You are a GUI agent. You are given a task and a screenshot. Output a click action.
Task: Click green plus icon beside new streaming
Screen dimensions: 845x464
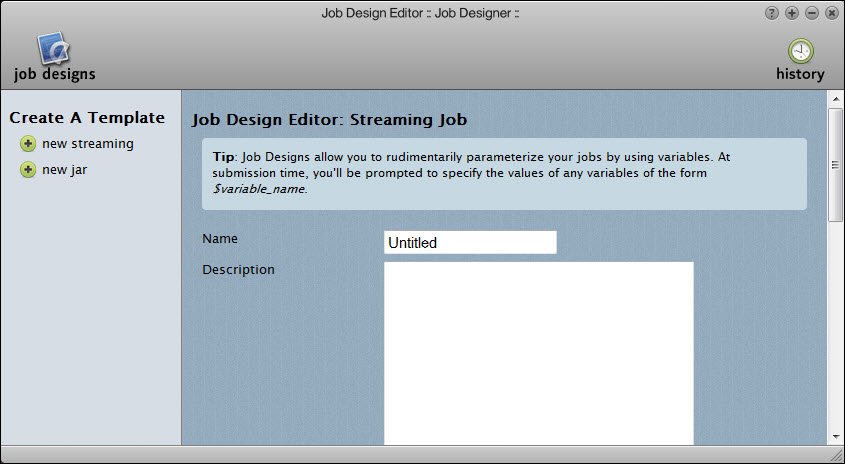click(x=28, y=144)
